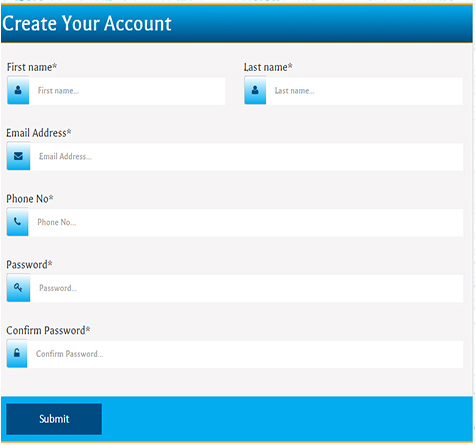Click the padlock icon for Confirm Password
Screen dimensions: 476x445
(17, 353)
